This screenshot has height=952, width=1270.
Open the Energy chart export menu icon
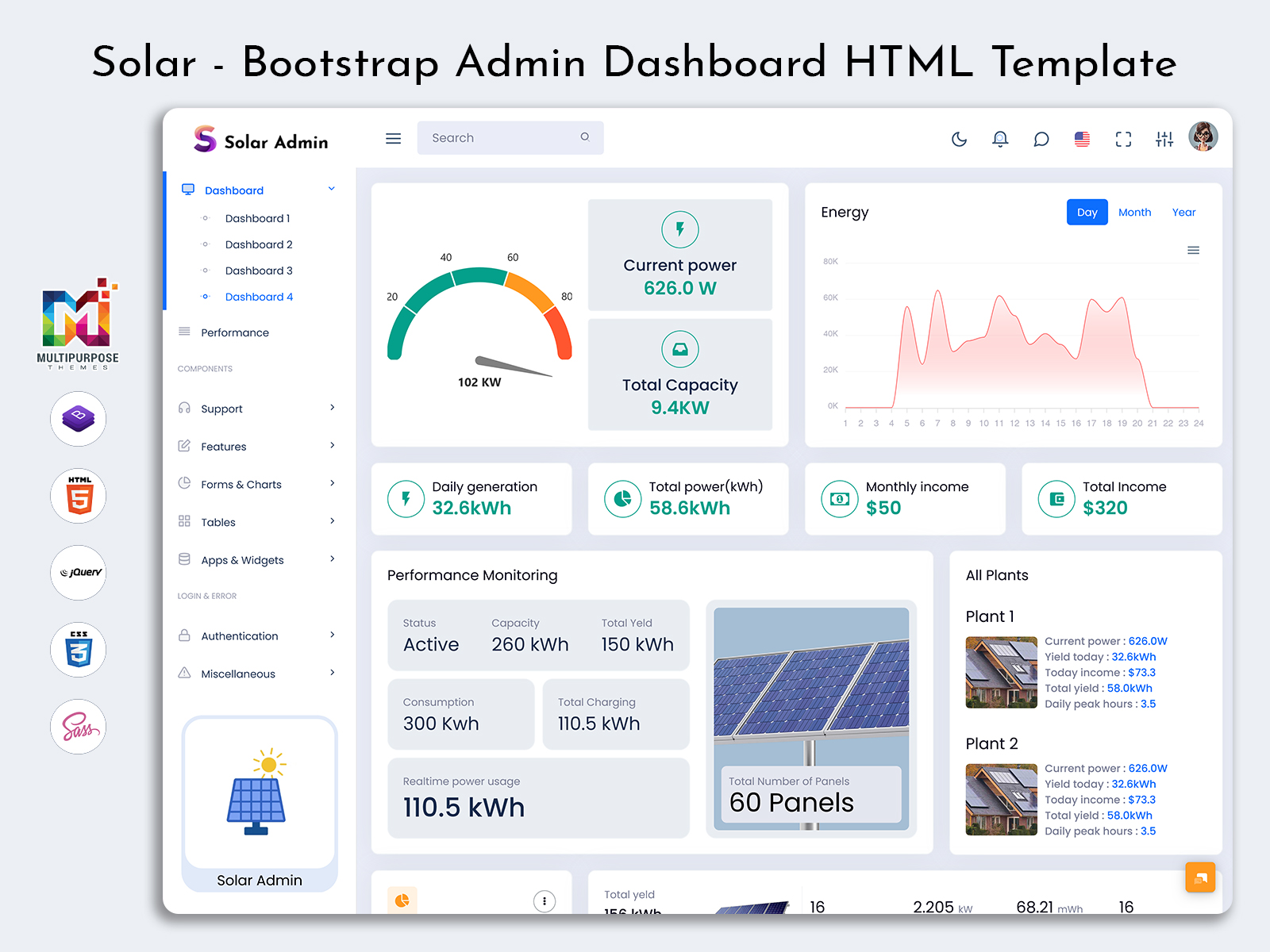[1193, 249]
